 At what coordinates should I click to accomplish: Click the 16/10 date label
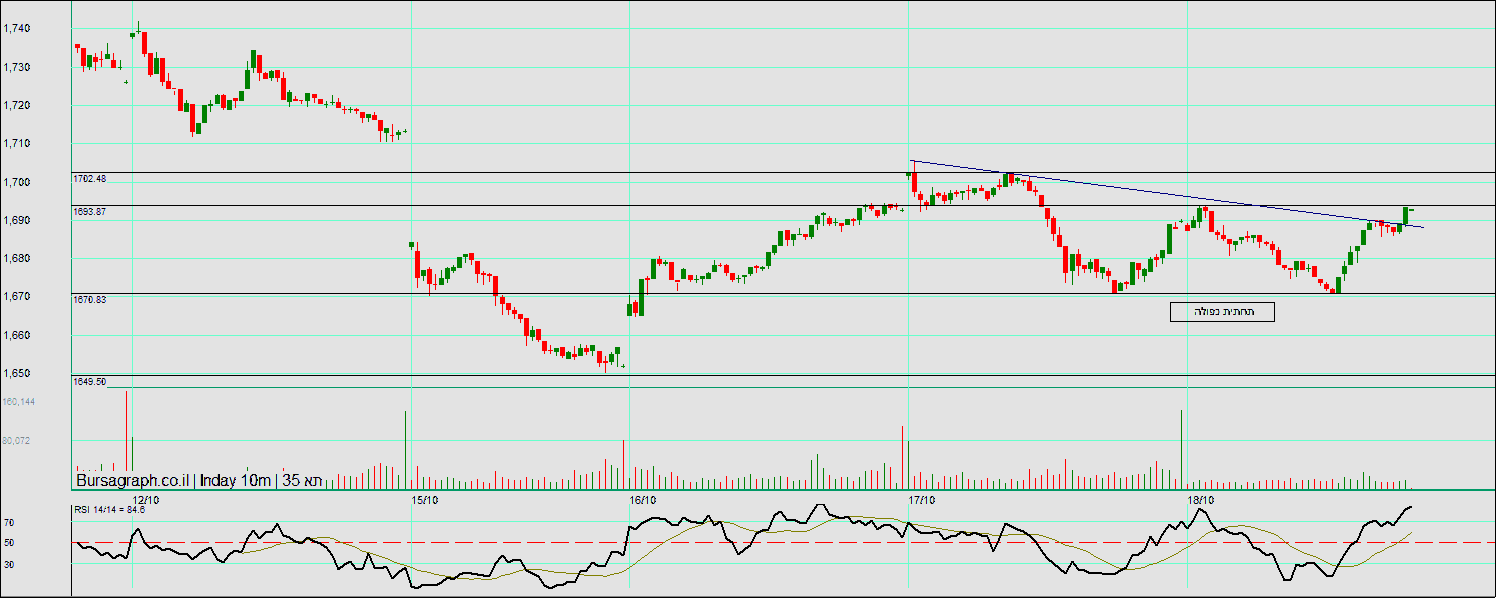point(644,499)
